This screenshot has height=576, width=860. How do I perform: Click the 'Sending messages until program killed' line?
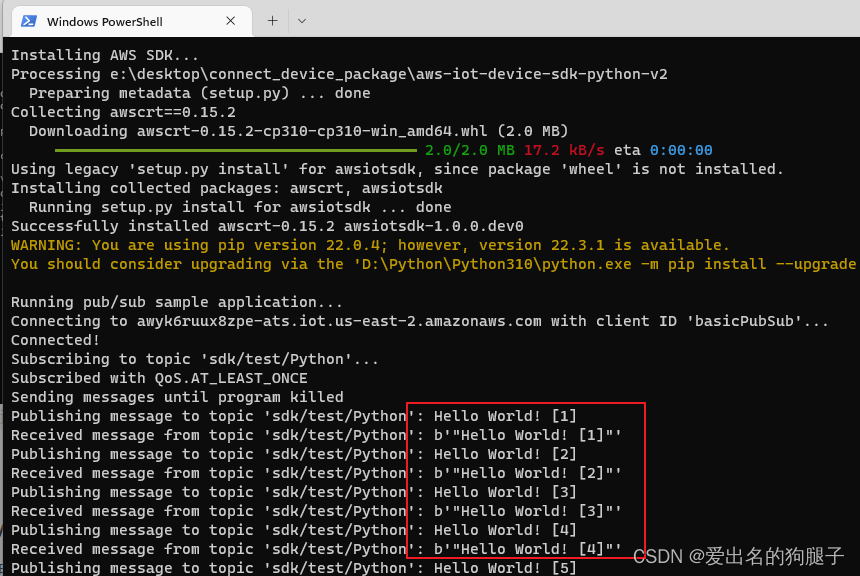(177, 397)
